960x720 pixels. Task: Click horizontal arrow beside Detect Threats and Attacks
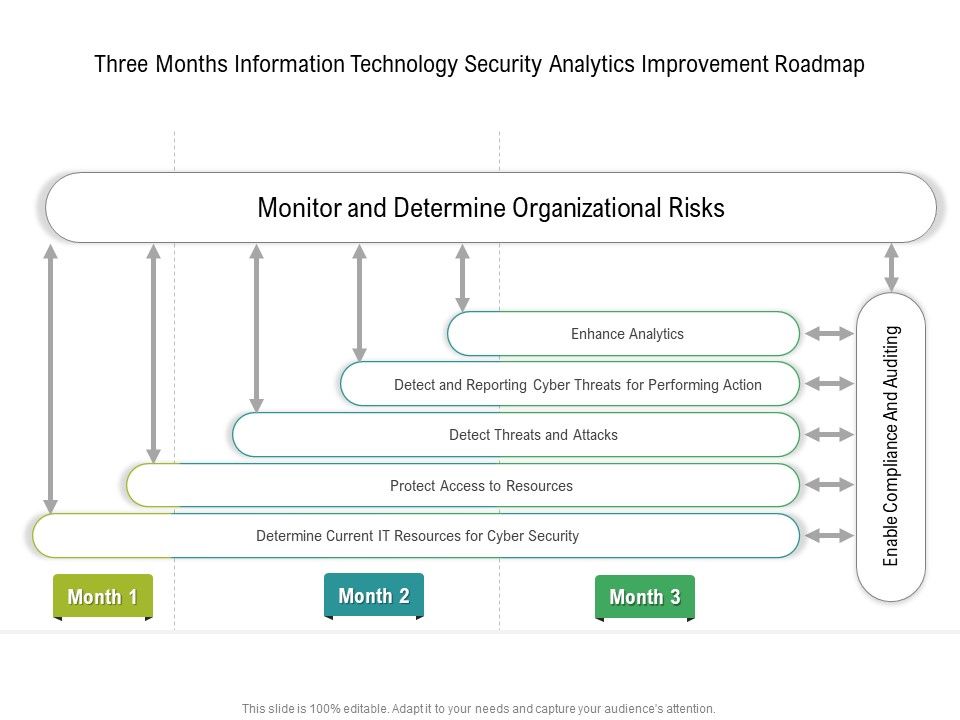[829, 435]
